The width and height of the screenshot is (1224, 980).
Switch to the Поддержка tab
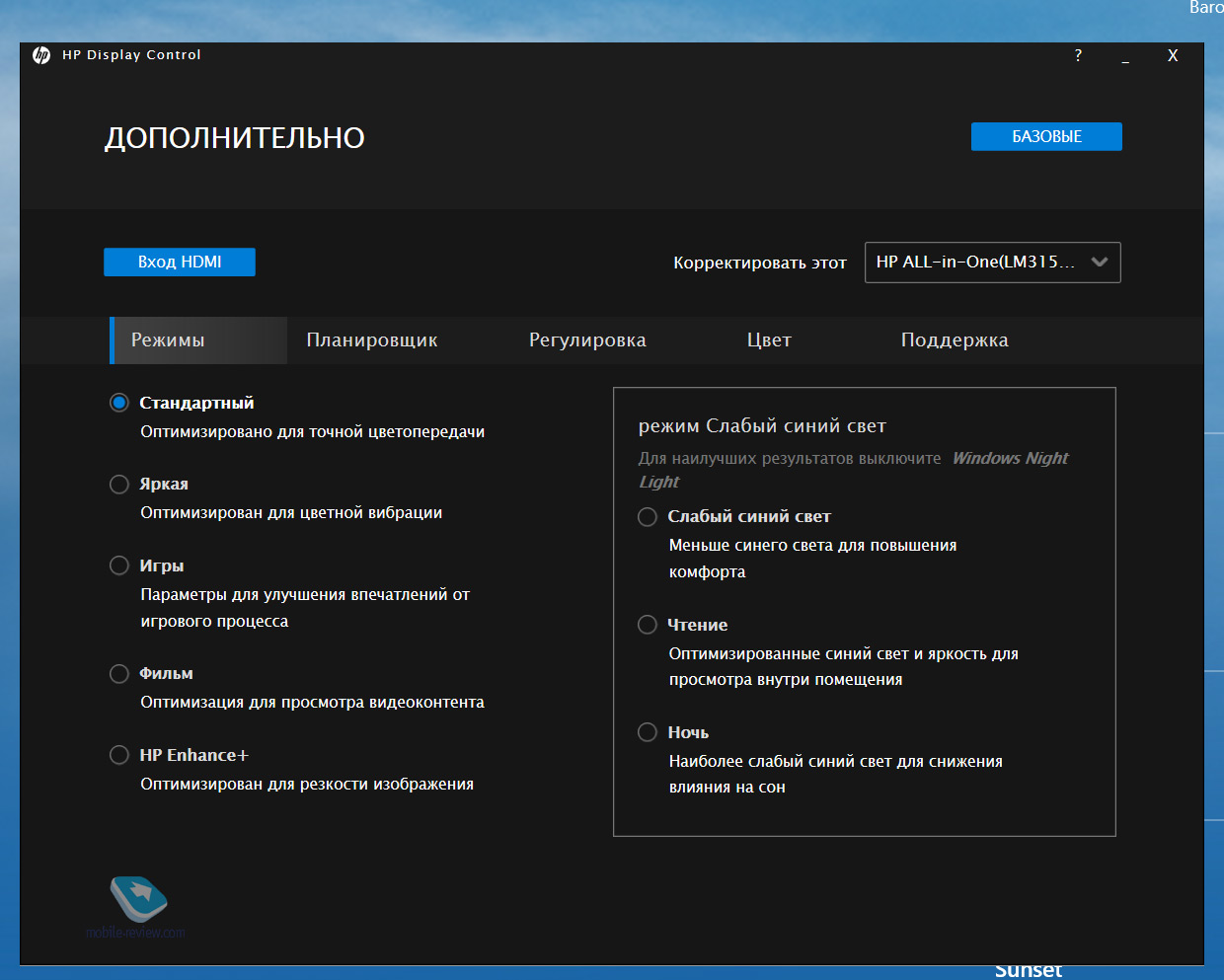955,340
